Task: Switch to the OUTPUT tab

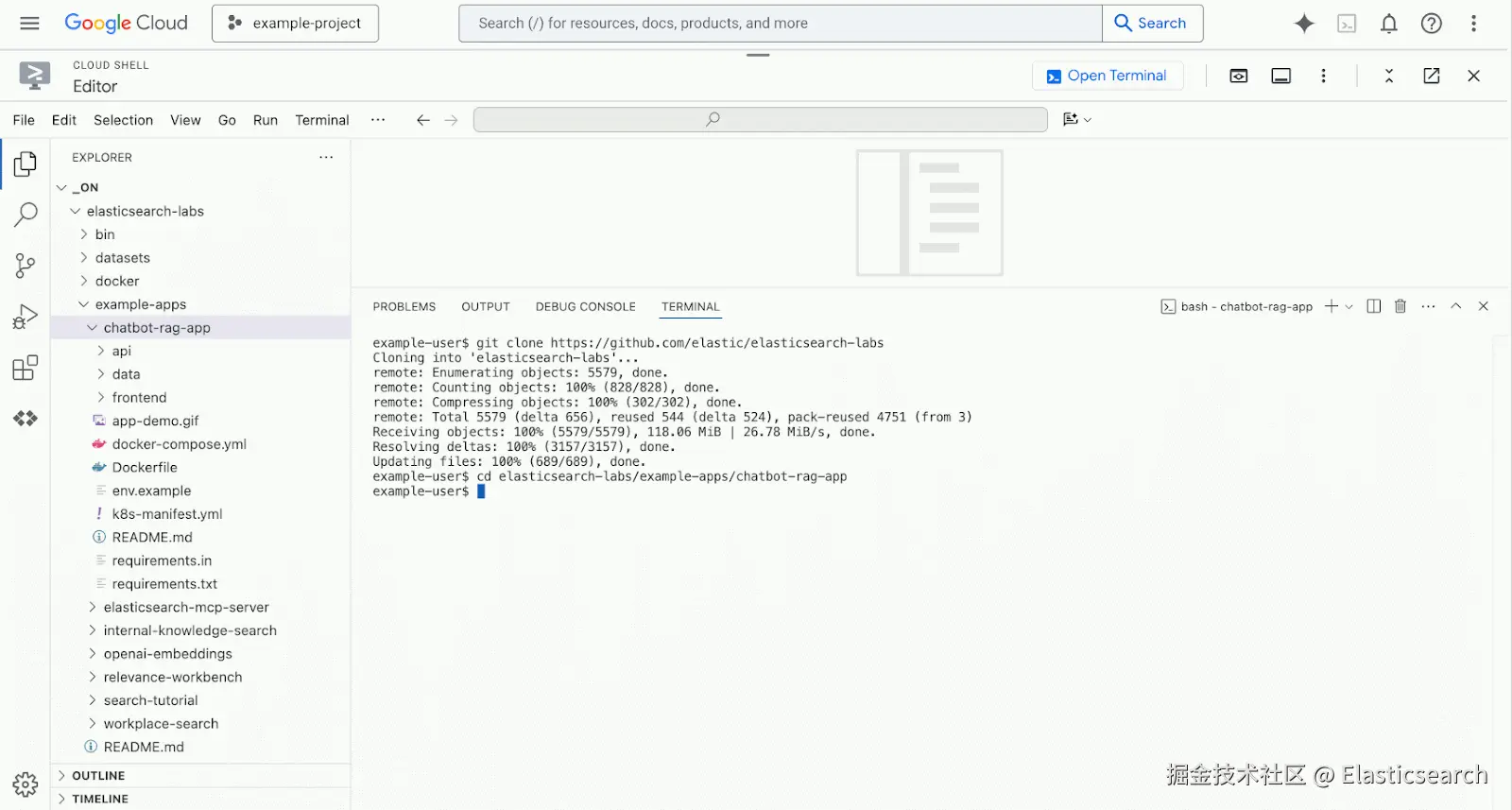Action: point(486,307)
